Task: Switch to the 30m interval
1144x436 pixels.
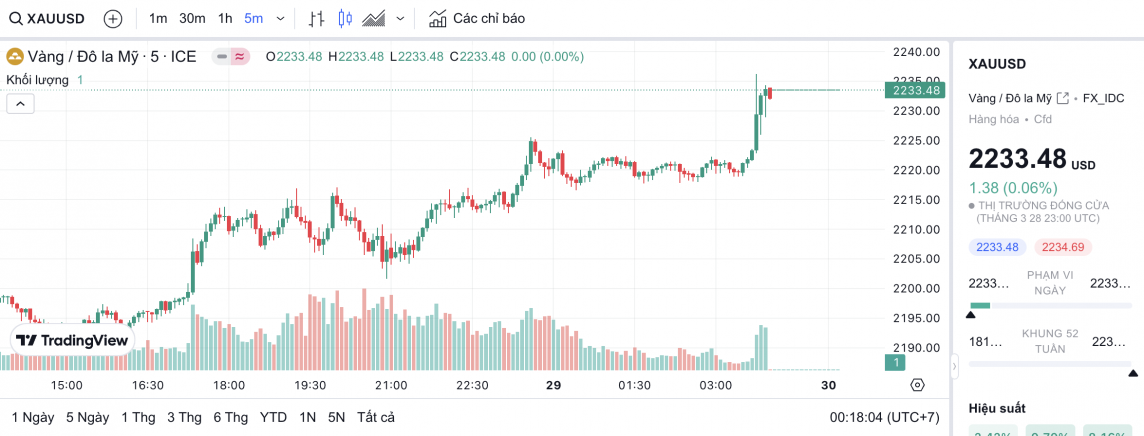Action: (x=192, y=19)
